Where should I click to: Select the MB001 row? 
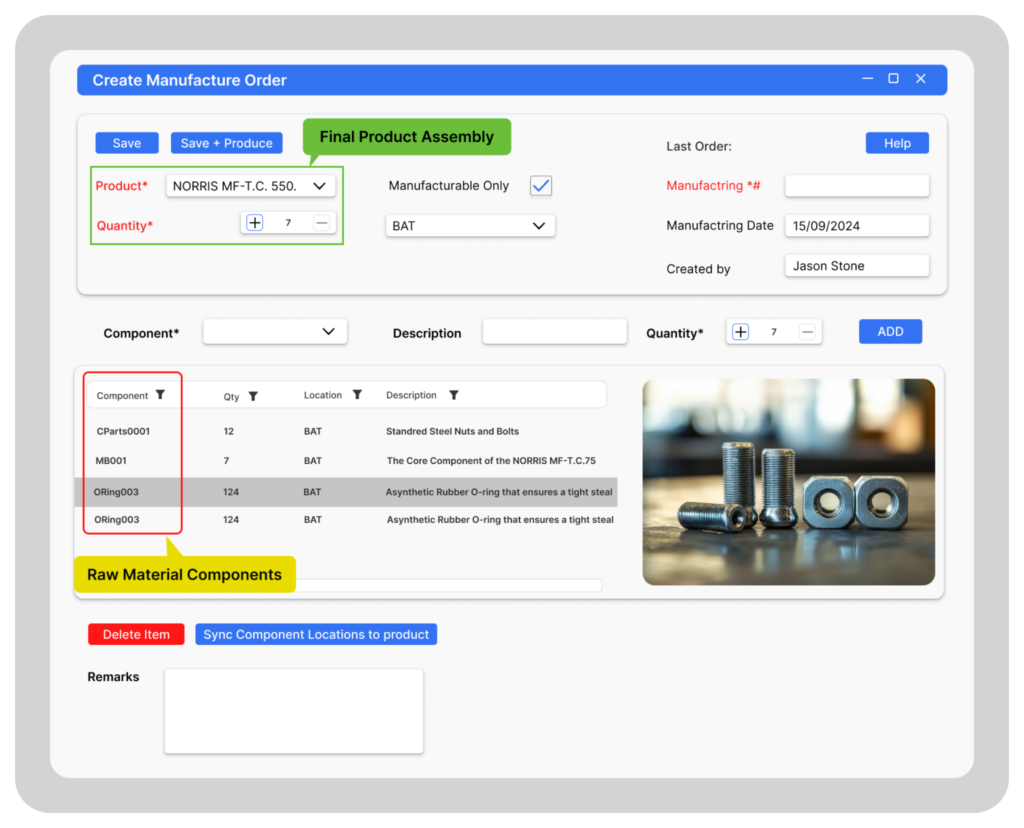(346, 460)
